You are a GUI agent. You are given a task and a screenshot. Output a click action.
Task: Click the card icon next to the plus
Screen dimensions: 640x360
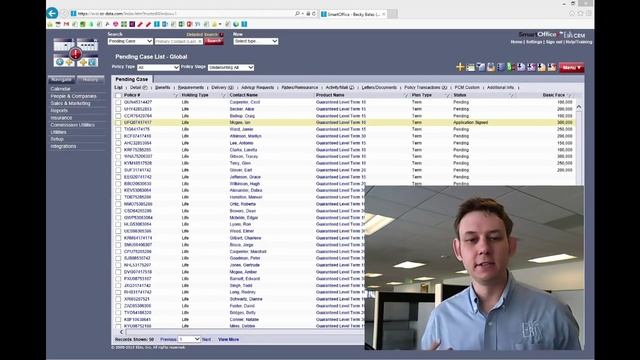(470, 67)
